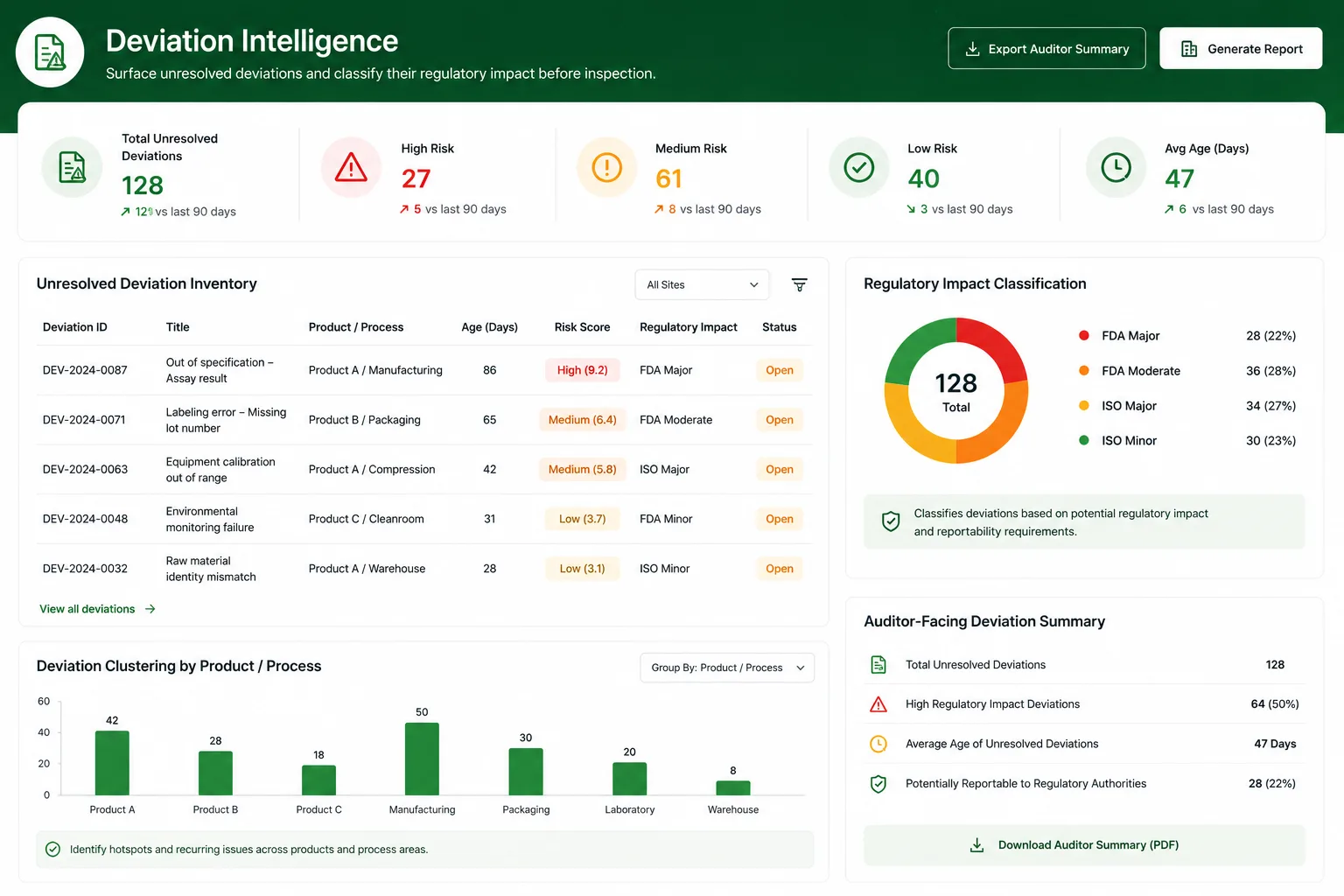Click the download icon in Download Auditor Summary
Viewport: 1344px width, 896px height.
pos(977,845)
